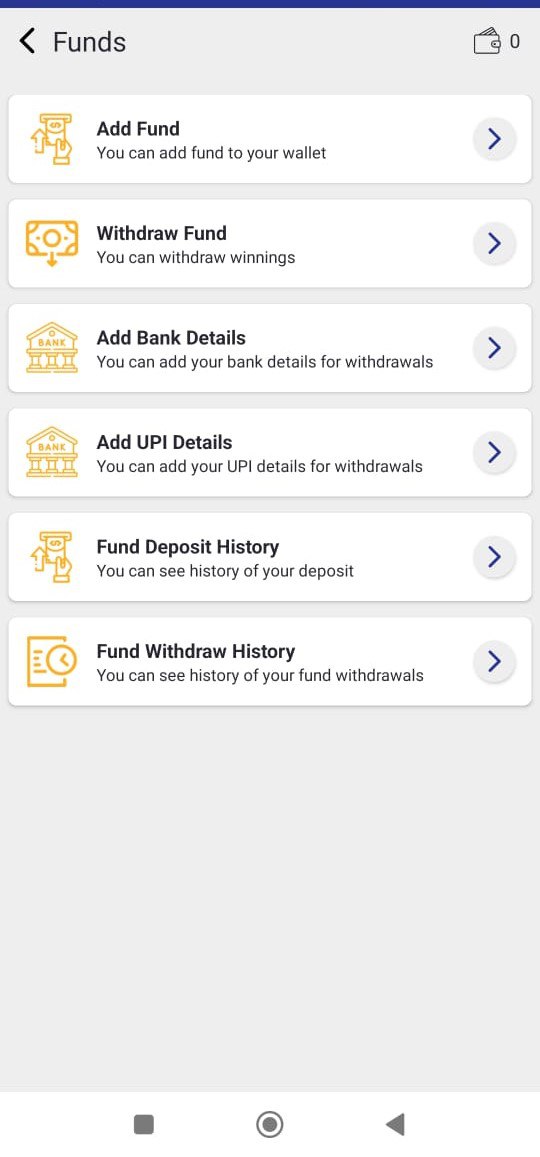Screen dimensions: 540x1157
Task: Open Fund Deposit History chevron arrow
Action: pyautogui.click(x=494, y=557)
